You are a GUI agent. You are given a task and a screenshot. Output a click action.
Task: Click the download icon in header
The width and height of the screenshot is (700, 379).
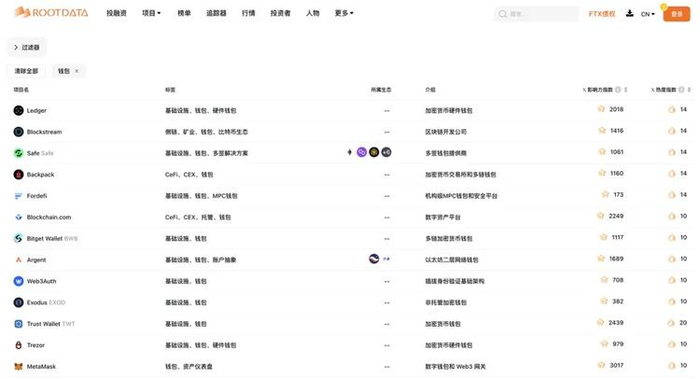[x=629, y=13]
